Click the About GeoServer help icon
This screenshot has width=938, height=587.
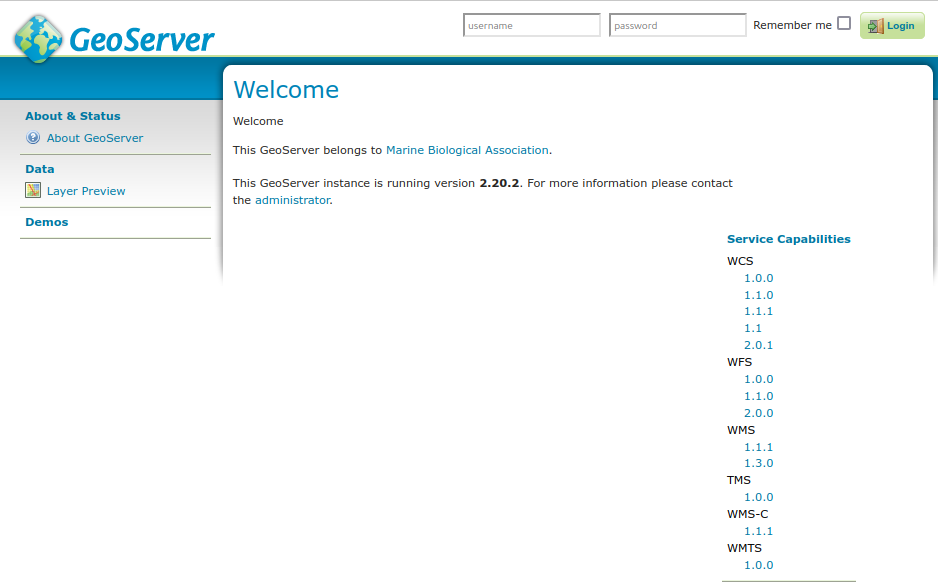pos(33,138)
